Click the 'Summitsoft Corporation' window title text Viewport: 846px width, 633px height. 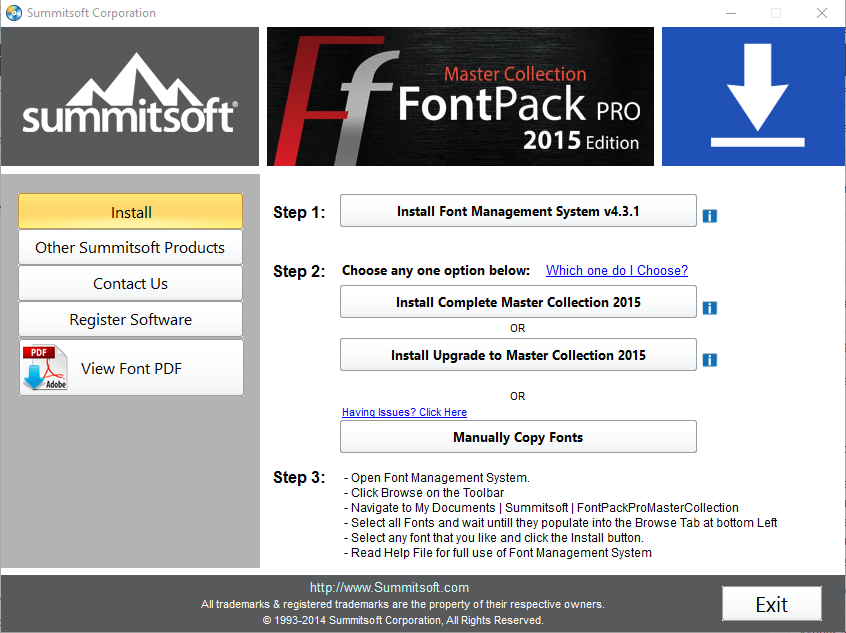click(91, 13)
